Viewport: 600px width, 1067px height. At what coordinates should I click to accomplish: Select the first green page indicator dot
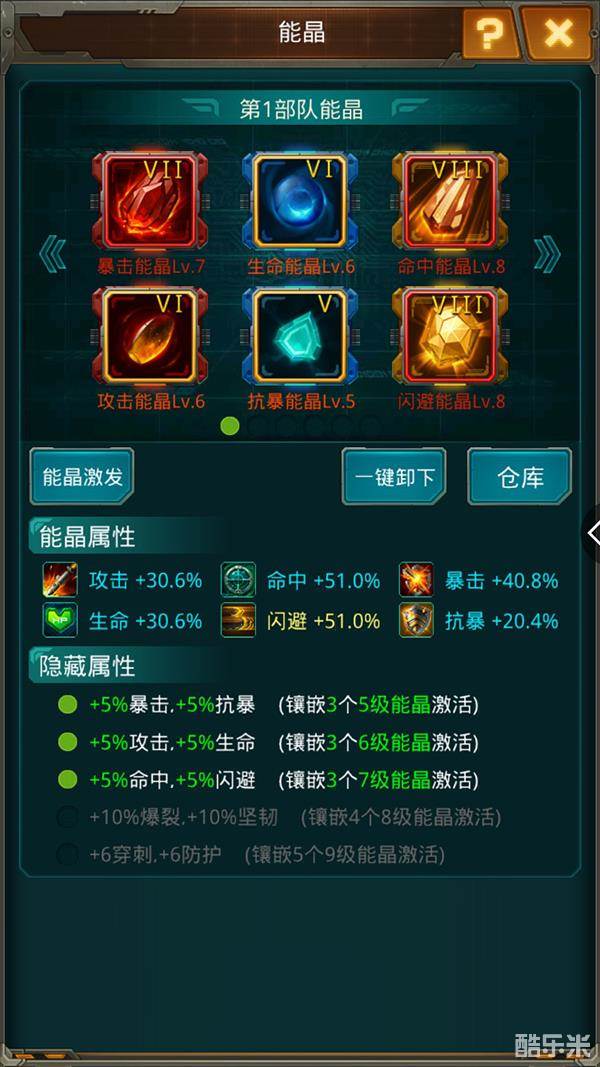pos(230,426)
